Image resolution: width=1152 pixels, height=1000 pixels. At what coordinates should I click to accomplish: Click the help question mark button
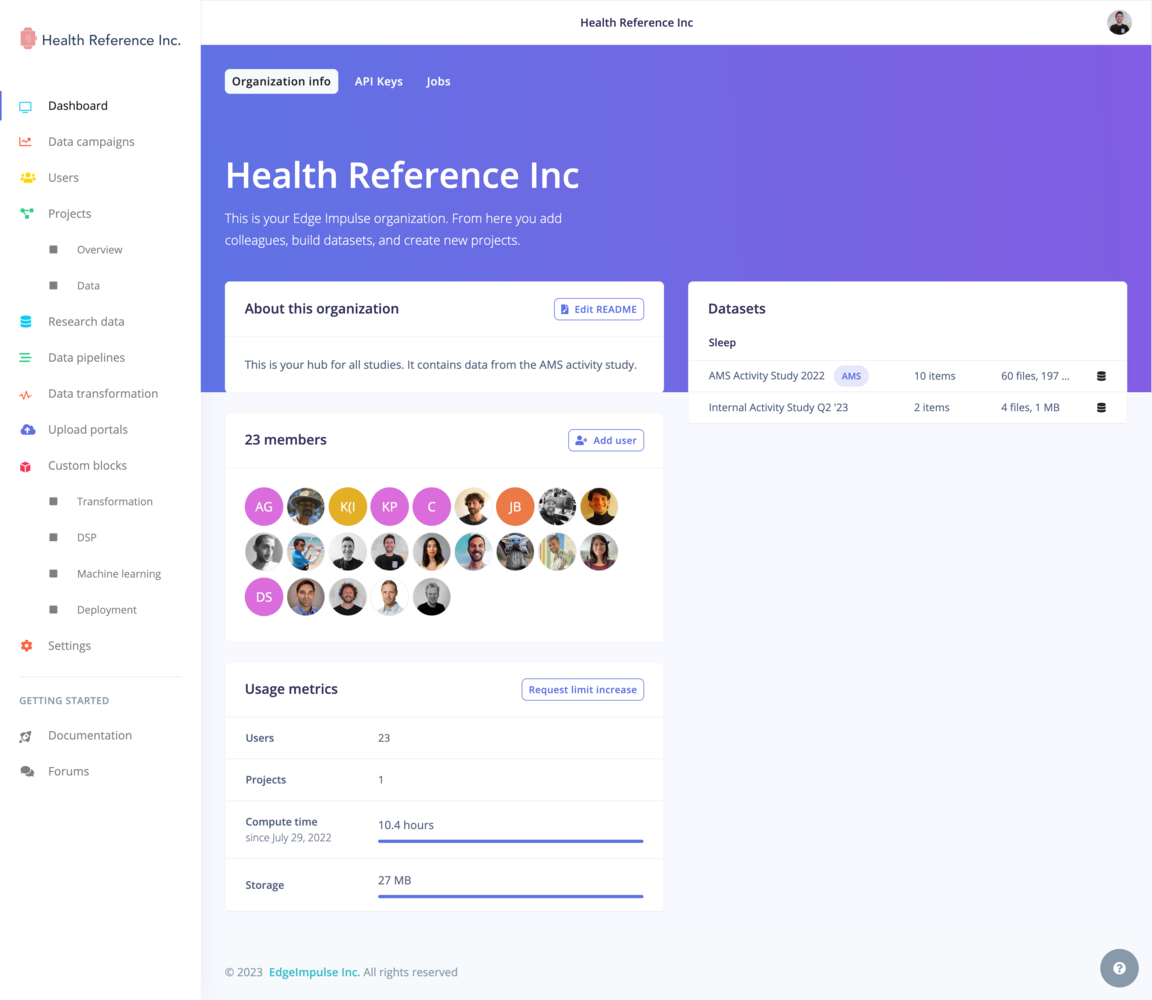(1119, 968)
